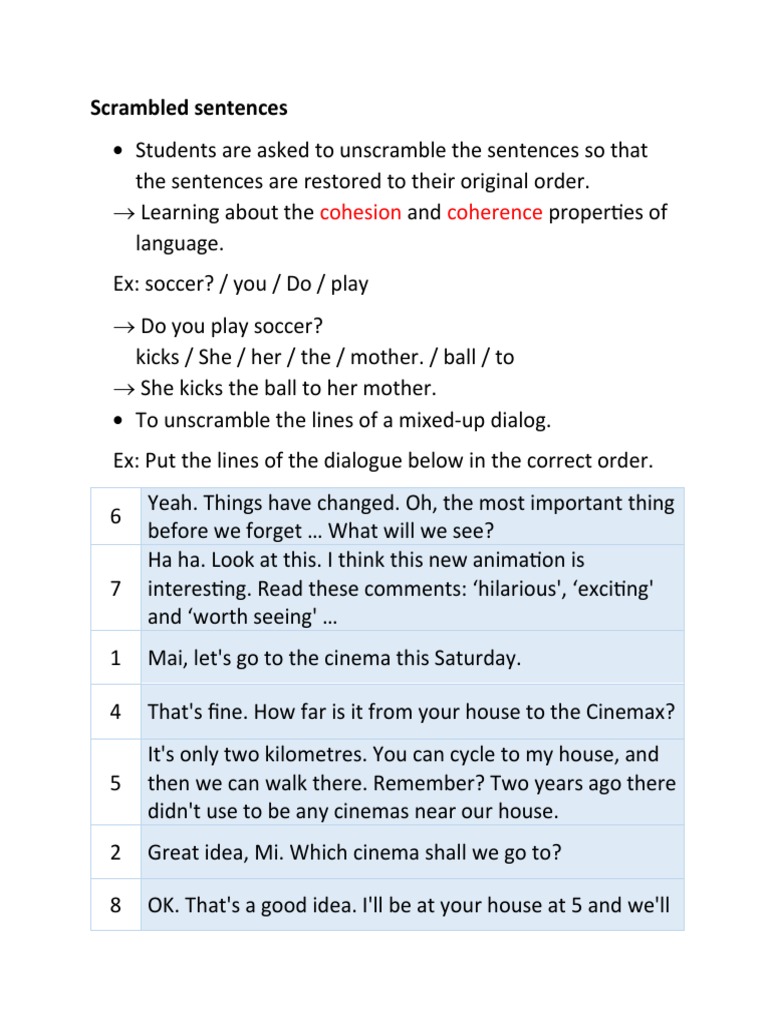Click the bullet about unscrambling a mixed-up dialog
The height and width of the screenshot is (1024, 768).
pyautogui.click(x=343, y=420)
